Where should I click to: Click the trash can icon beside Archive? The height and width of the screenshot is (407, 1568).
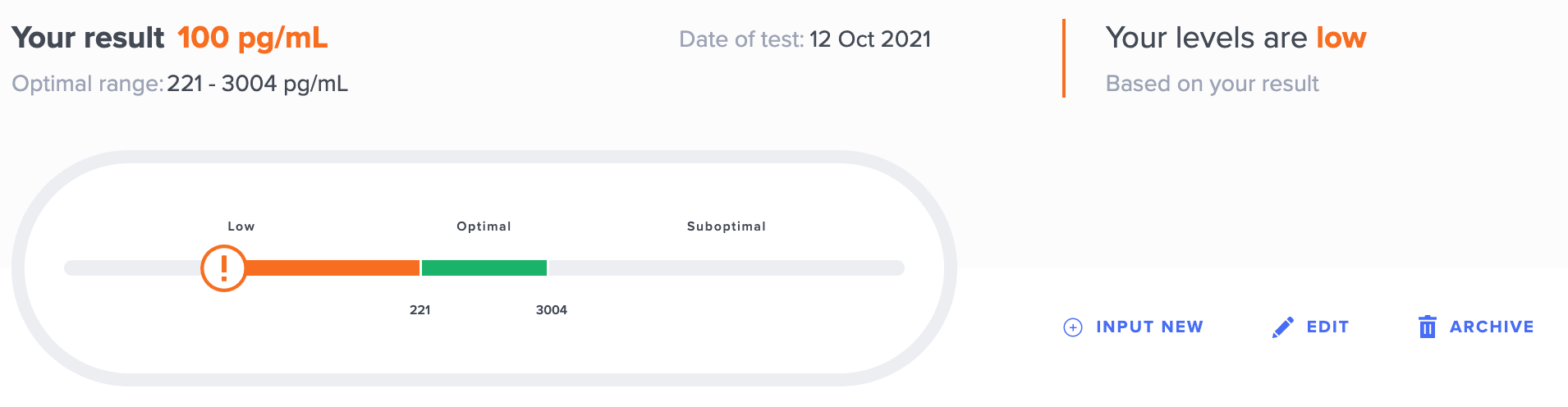[x=1428, y=327]
